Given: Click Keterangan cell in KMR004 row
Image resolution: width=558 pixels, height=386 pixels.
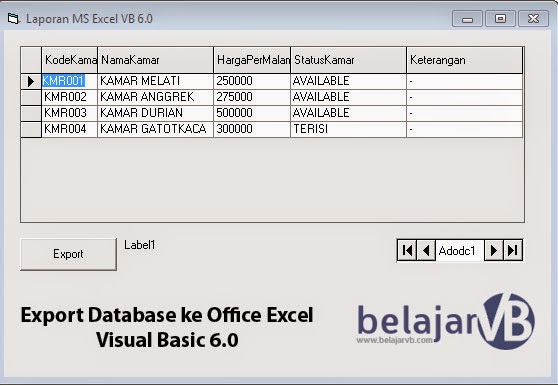Looking at the screenshot, I should 465,129.
